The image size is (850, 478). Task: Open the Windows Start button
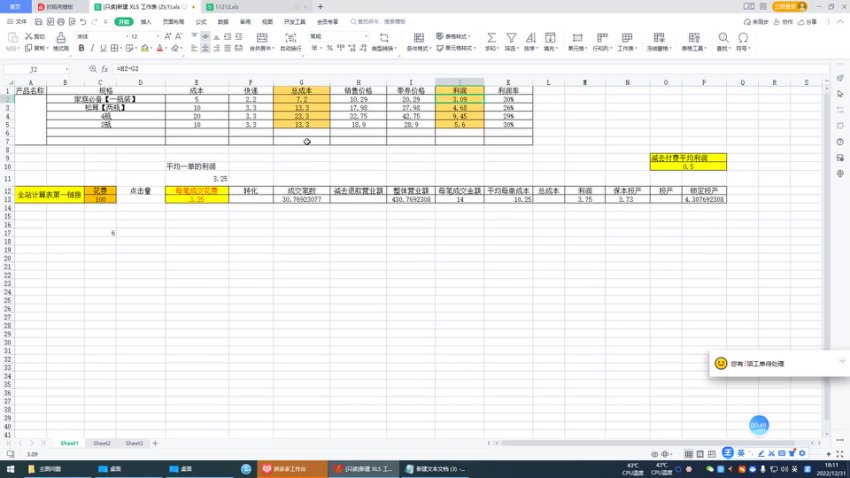click(10, 469)
